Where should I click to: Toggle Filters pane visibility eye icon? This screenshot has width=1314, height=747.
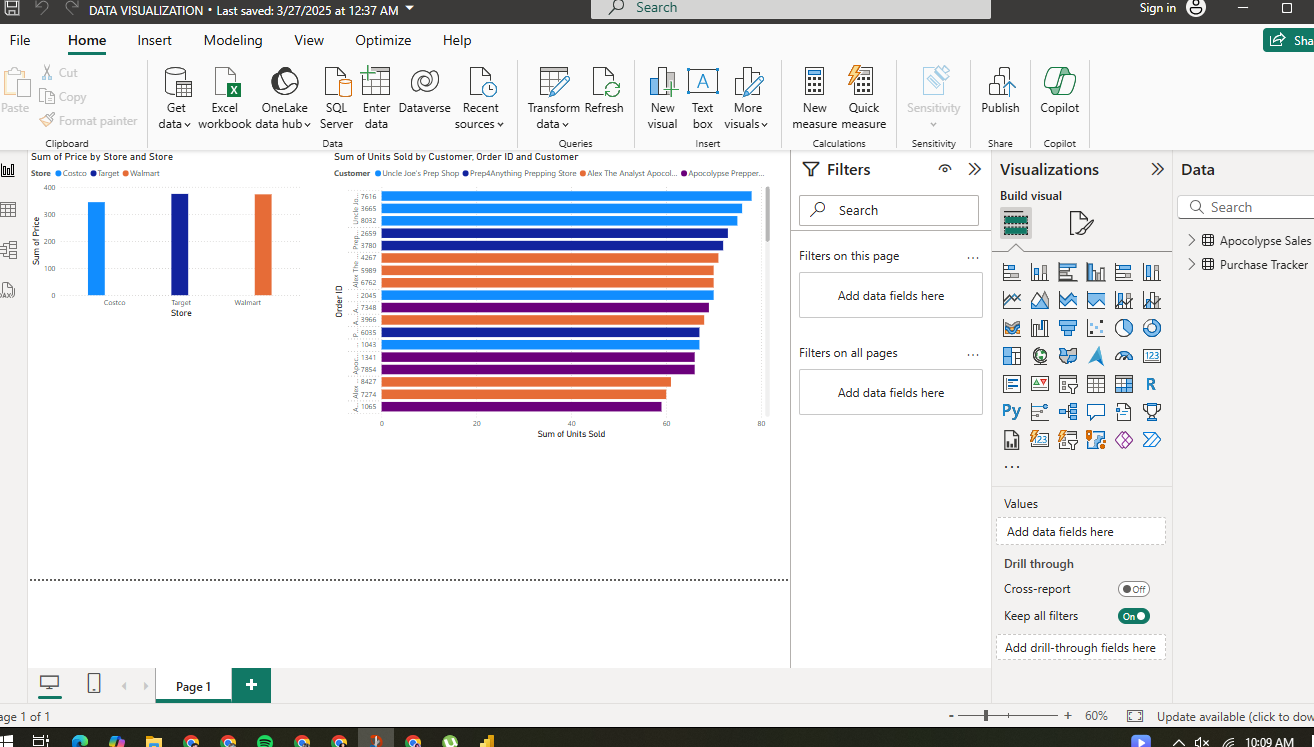pyautogui.click(x=945, y=169)
